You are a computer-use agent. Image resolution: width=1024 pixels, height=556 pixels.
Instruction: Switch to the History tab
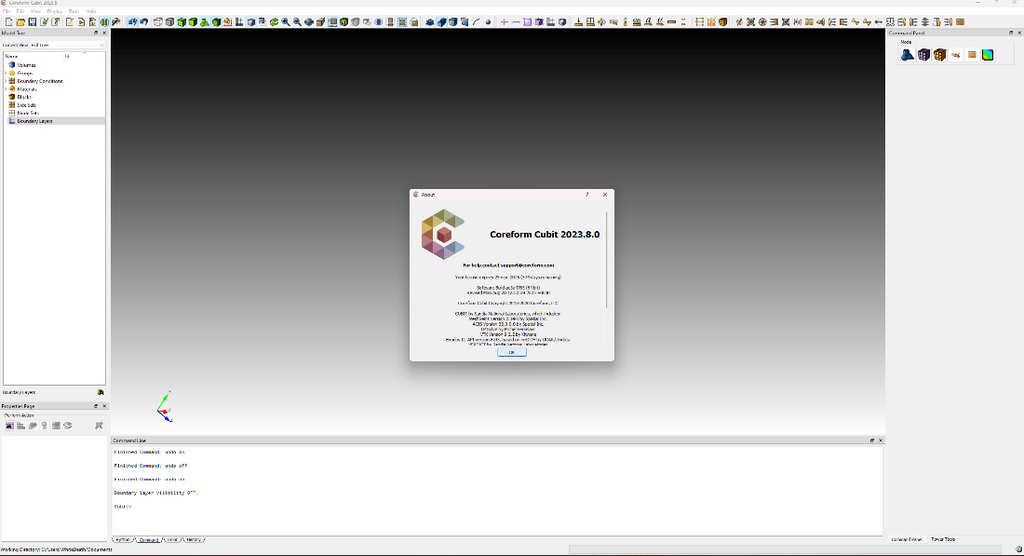coord(193,540)
